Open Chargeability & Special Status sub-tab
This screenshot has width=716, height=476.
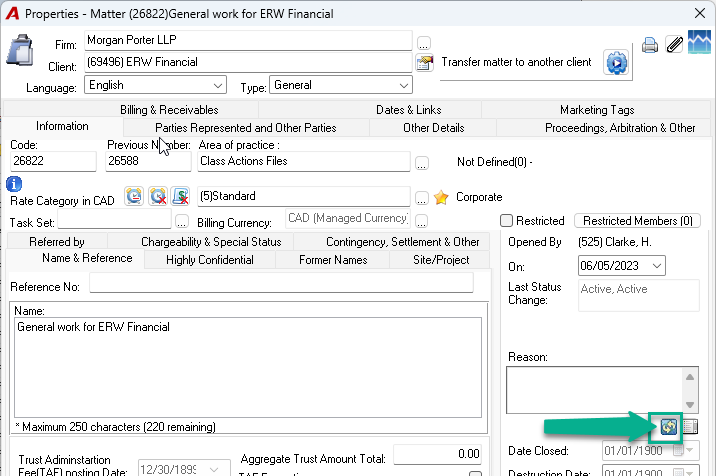pos(211,242)
